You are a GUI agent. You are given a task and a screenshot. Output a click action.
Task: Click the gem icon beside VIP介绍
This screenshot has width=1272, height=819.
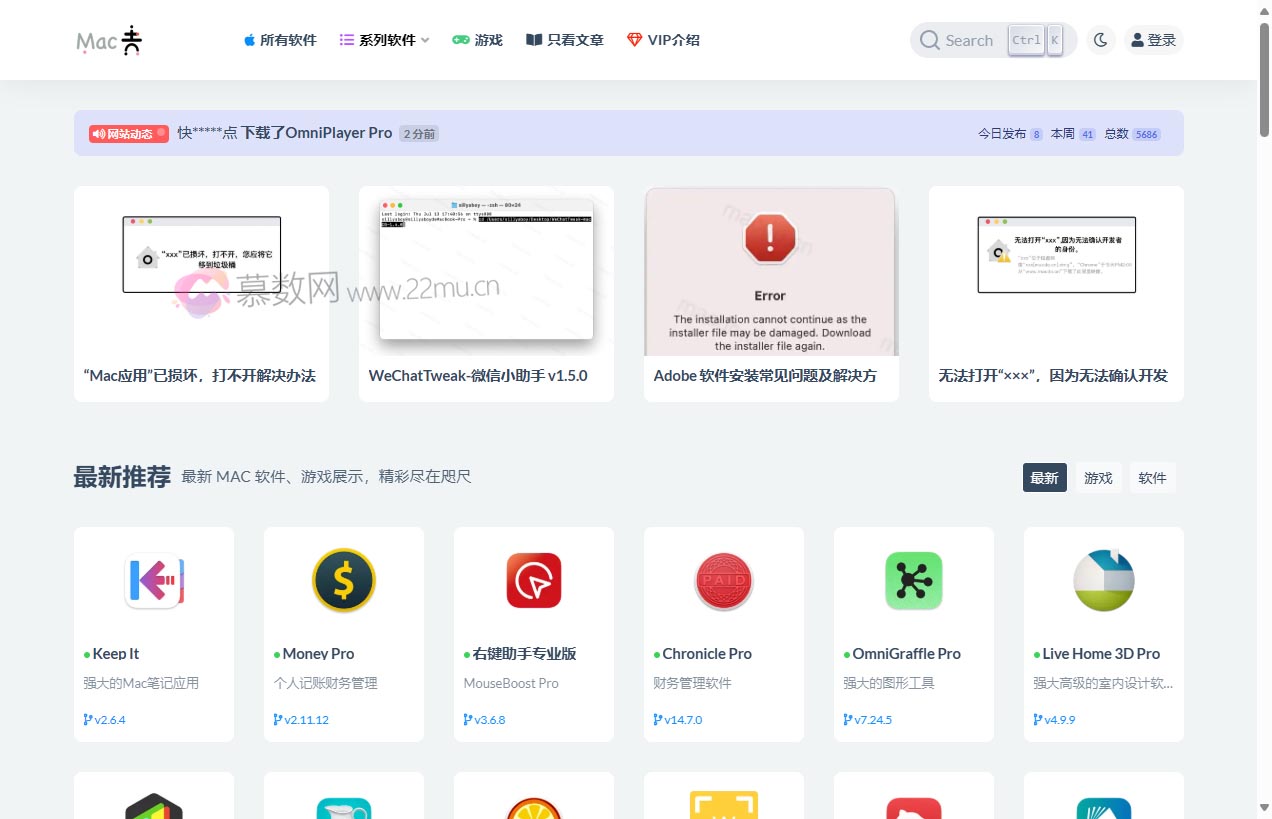[x=634, y=40]
